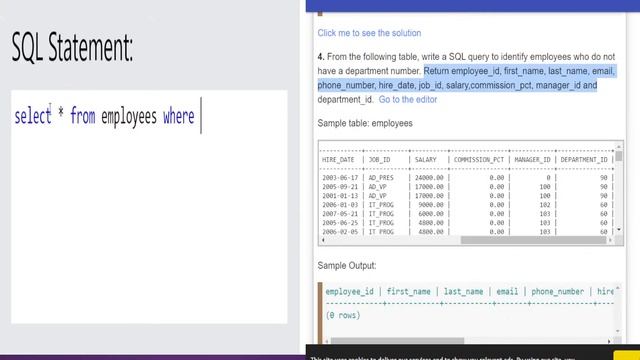Click the sample table scroll-left arrow

(323, 240)
